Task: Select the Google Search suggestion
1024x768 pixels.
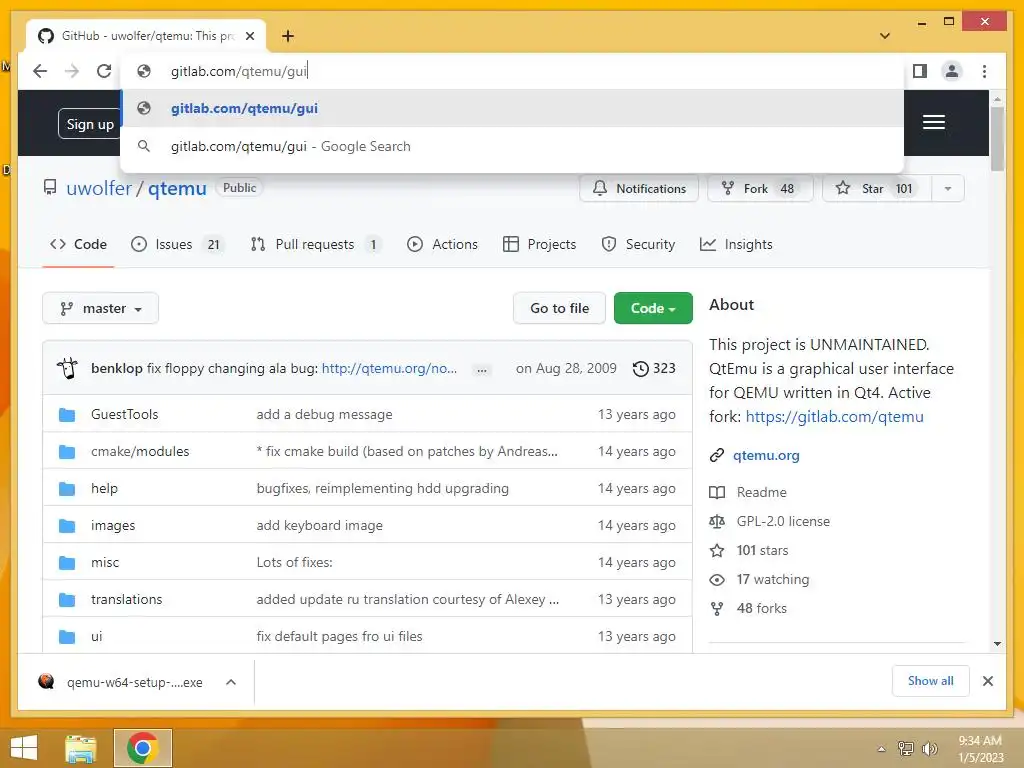Action: click(x=512, y=146)
